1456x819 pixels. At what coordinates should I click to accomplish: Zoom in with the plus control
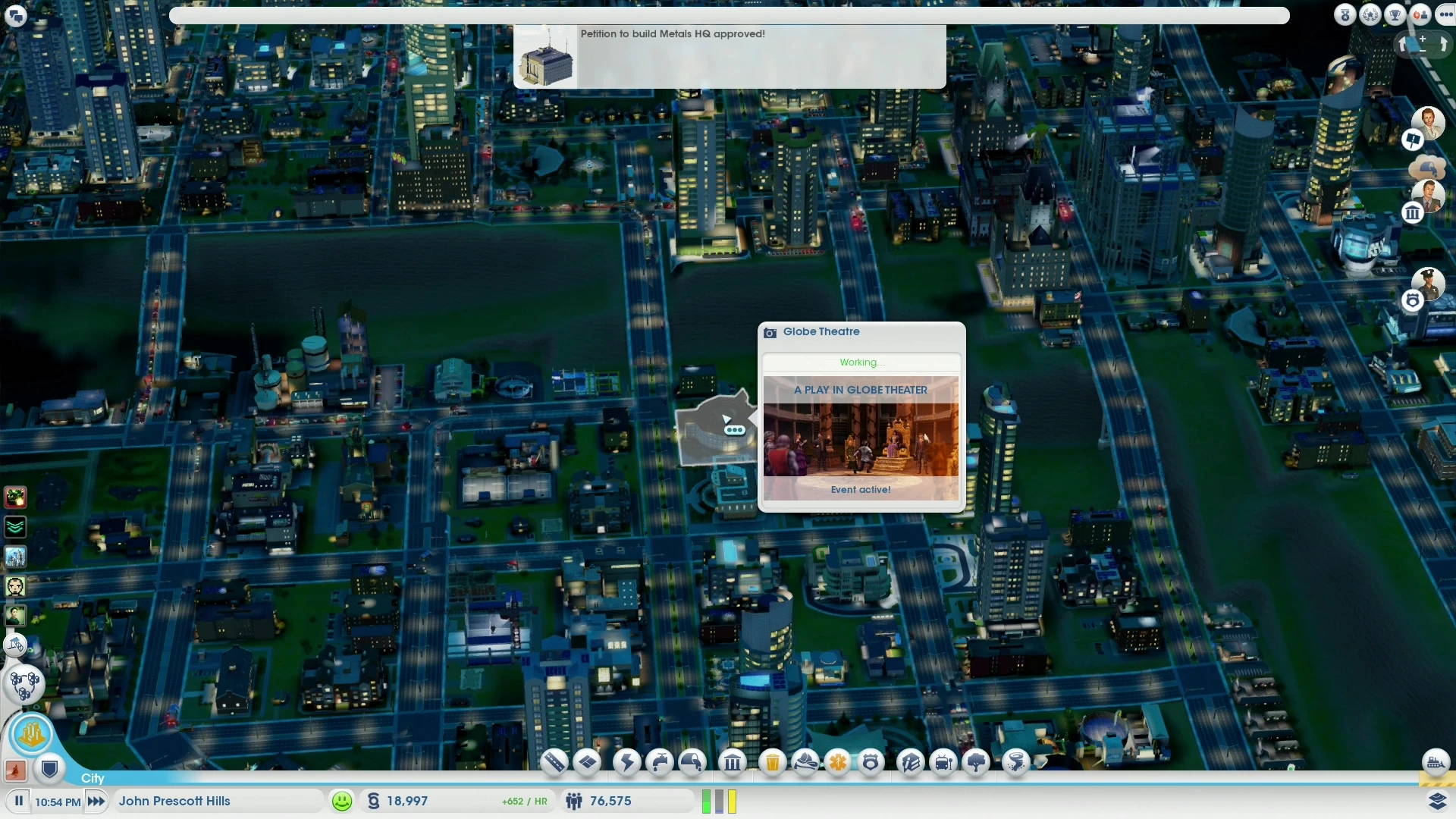[x=1423, y=39]
